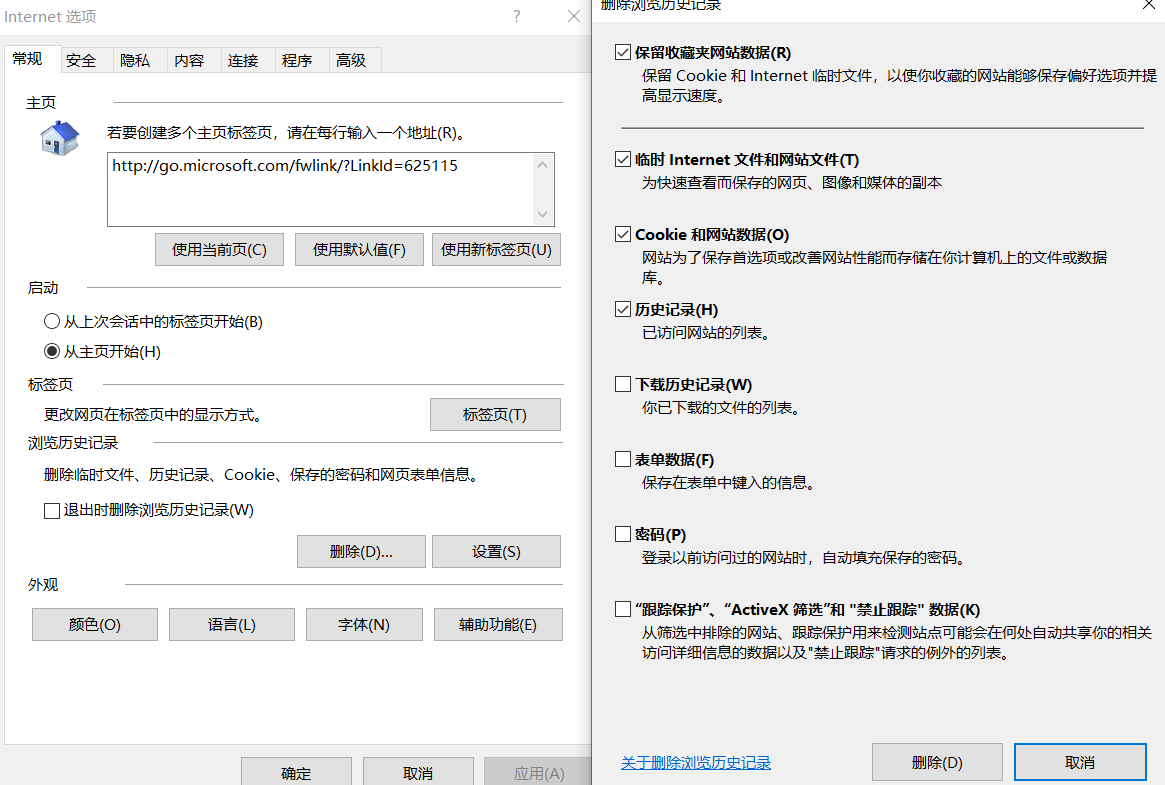
Task: Uncheck 保留收藏夹网站数据 checkbox
Action: point(623,53)
